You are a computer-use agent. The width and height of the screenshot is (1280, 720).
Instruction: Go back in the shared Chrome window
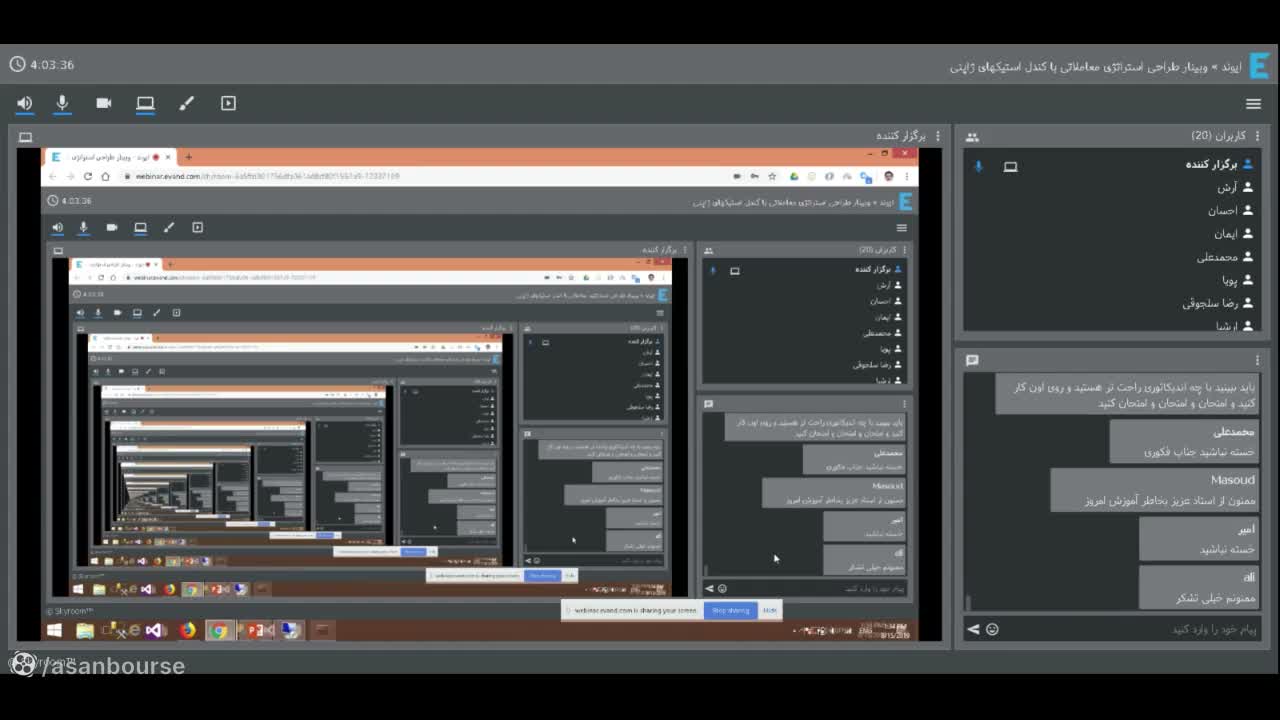[x=51, y=176]
